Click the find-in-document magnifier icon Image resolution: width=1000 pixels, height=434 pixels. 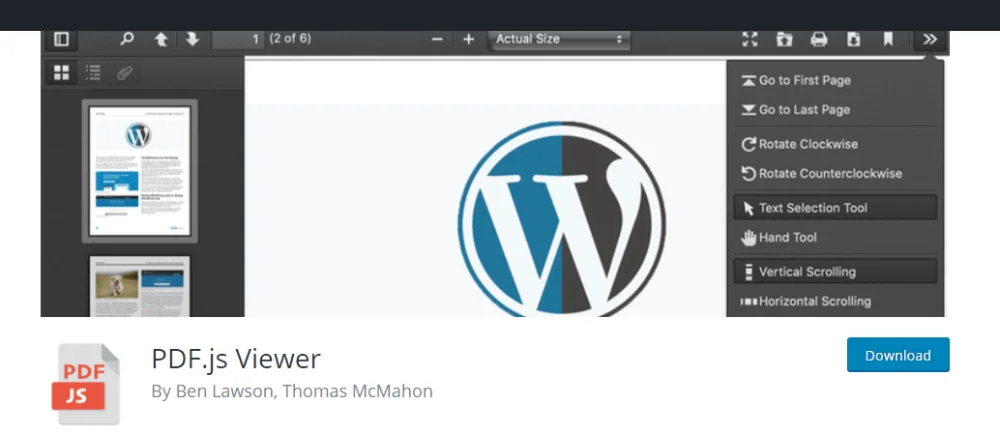pos(127,40)
